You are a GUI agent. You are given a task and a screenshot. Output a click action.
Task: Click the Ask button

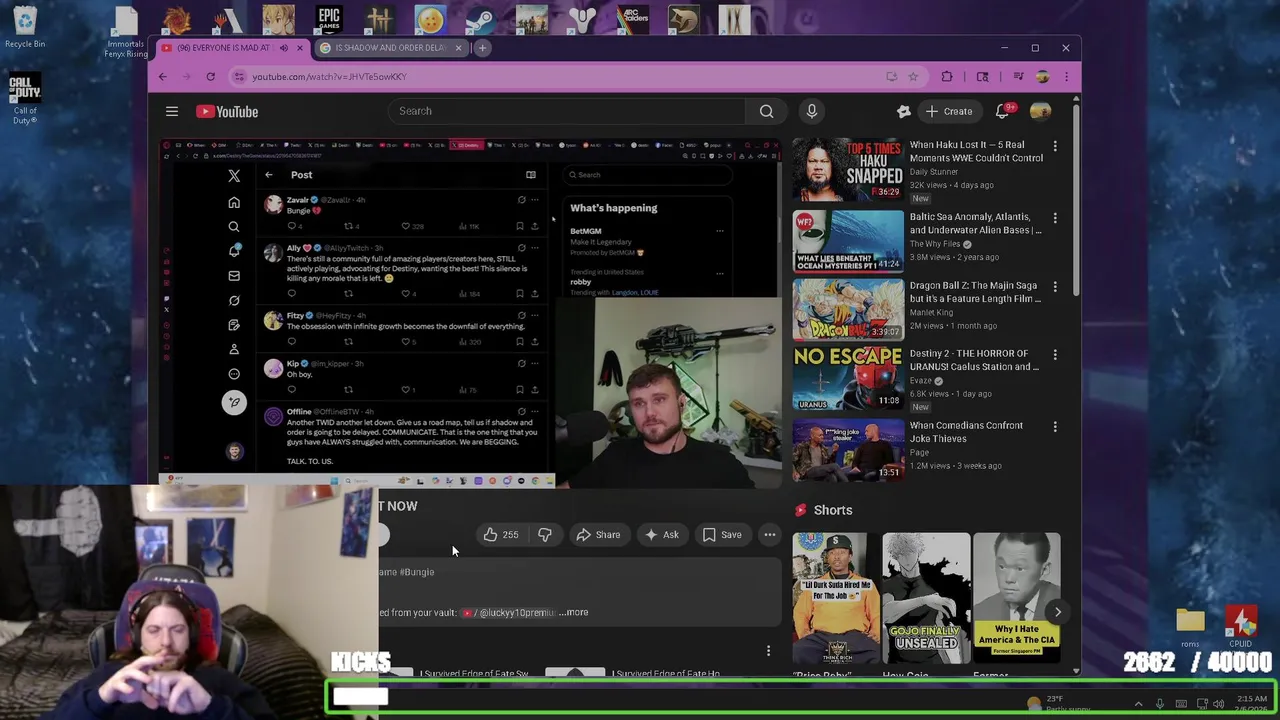[x=661, y=535]
